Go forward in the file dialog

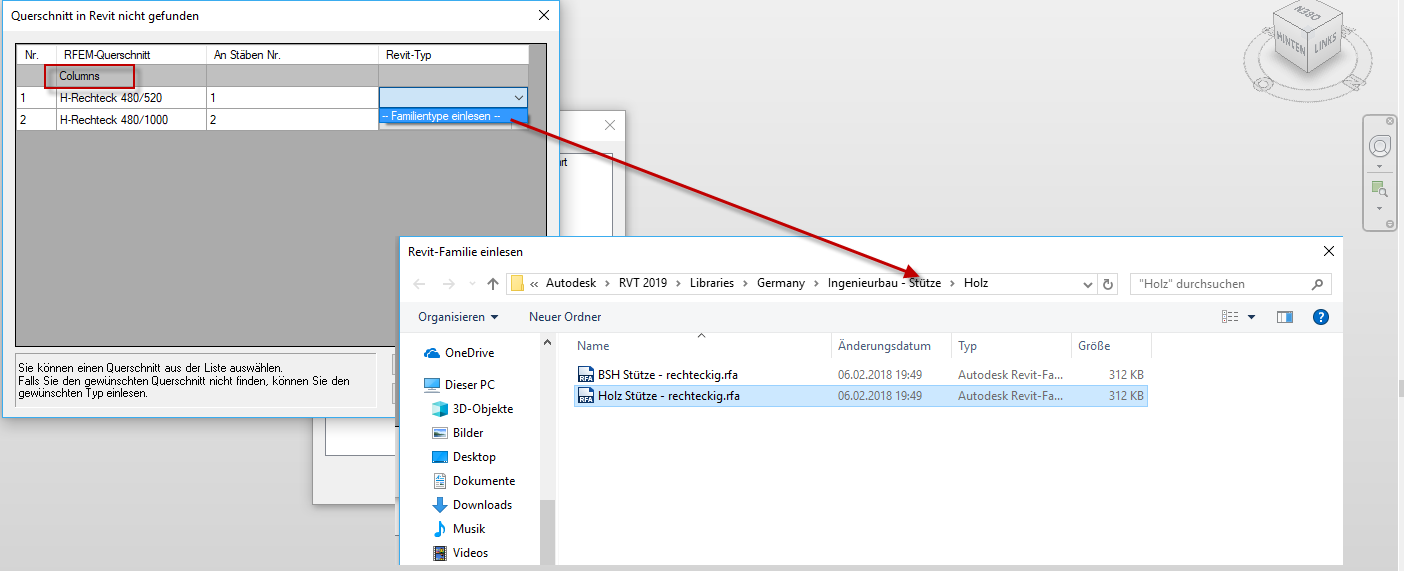pyautogui.click(x=447, y=284)
